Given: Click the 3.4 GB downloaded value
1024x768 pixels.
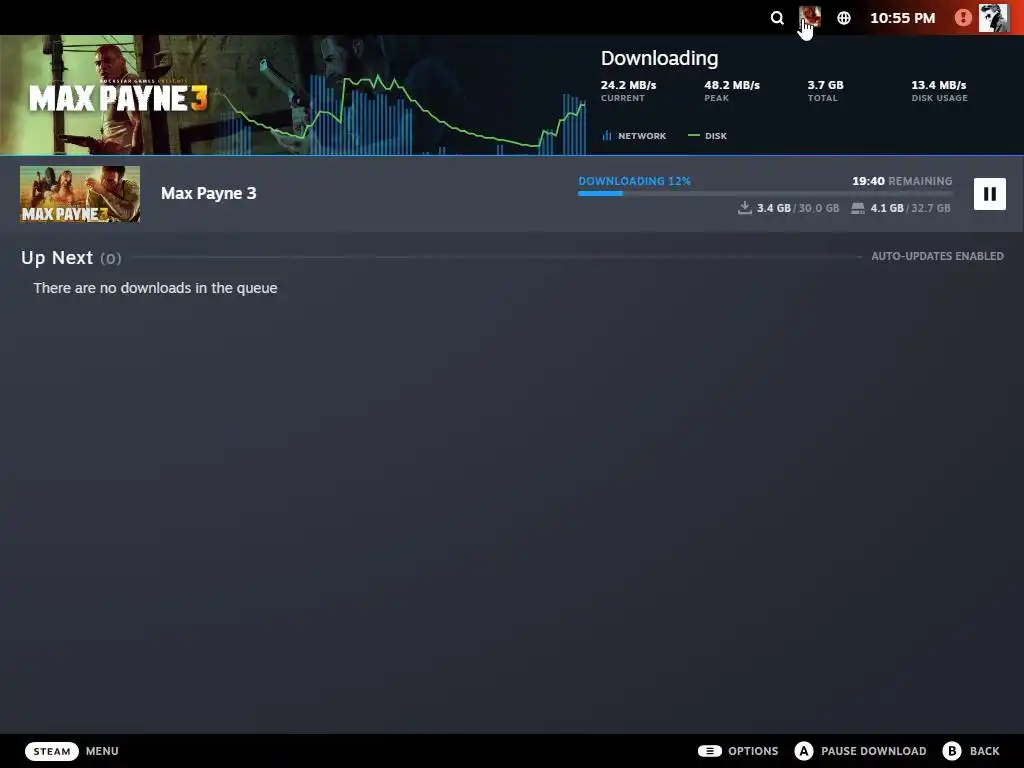Looking at the screenshot, I should coord(773,208).
